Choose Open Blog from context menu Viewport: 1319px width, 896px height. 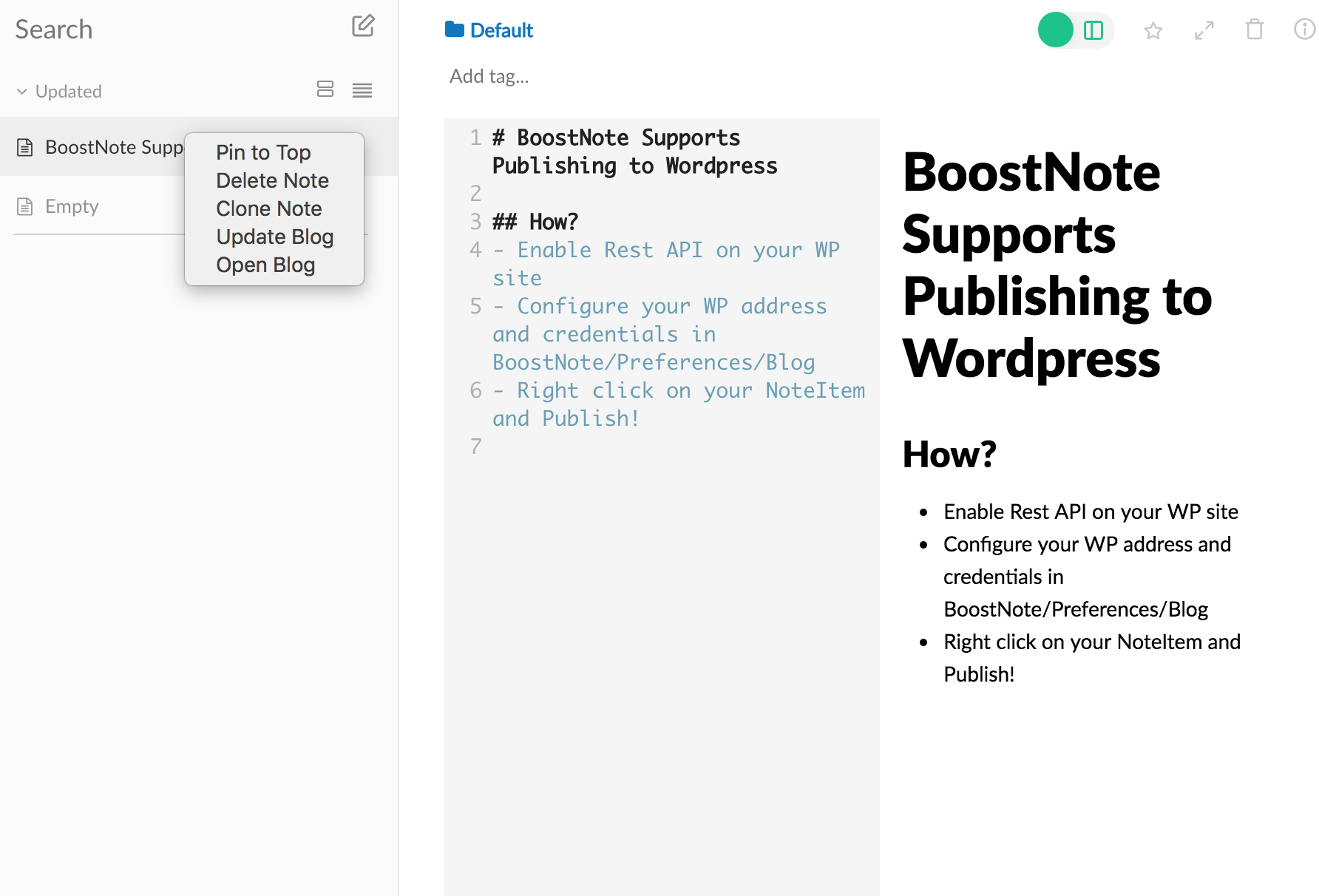tap(265, 265)
